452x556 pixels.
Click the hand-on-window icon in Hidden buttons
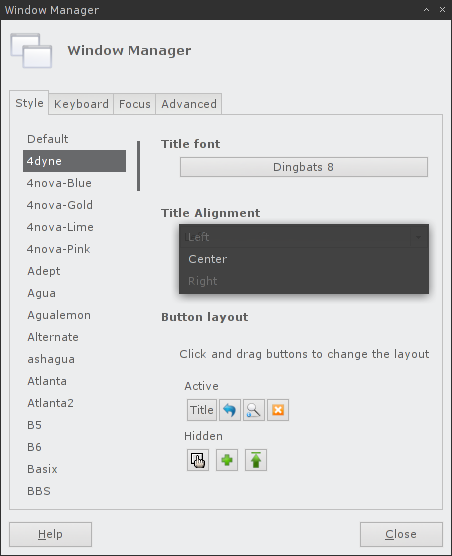[198, 460]
